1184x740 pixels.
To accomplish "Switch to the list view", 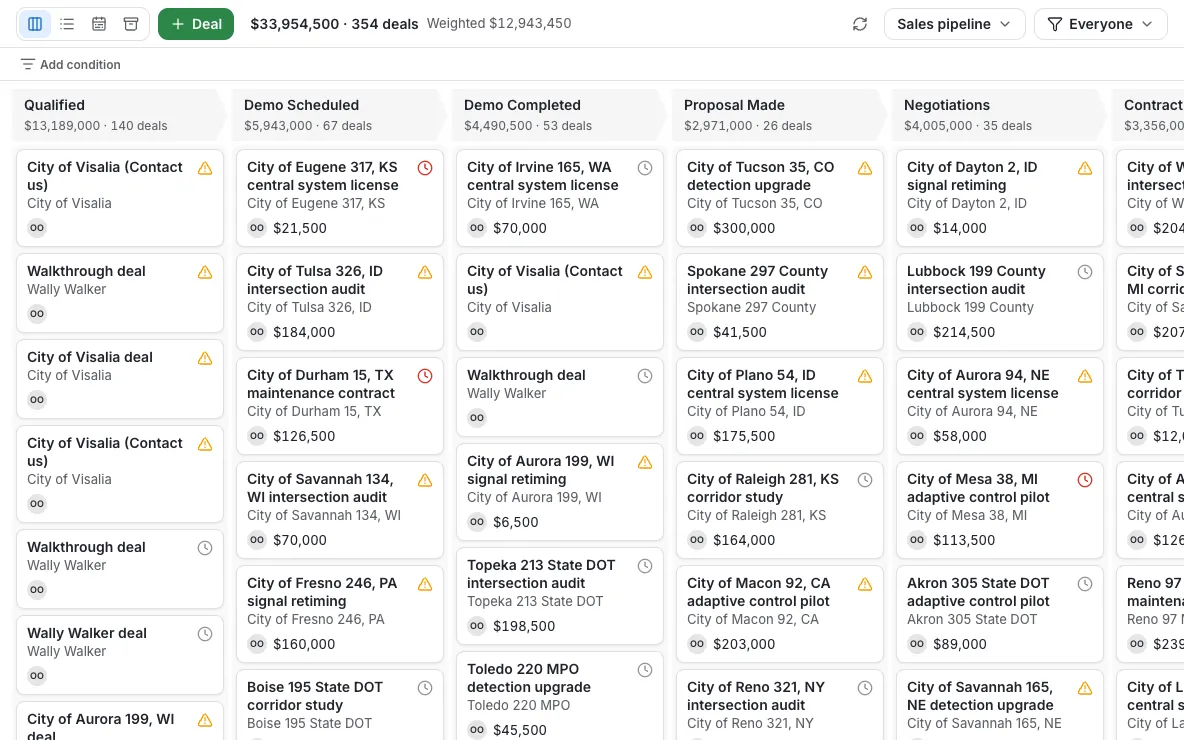I will tap(67, 24).
